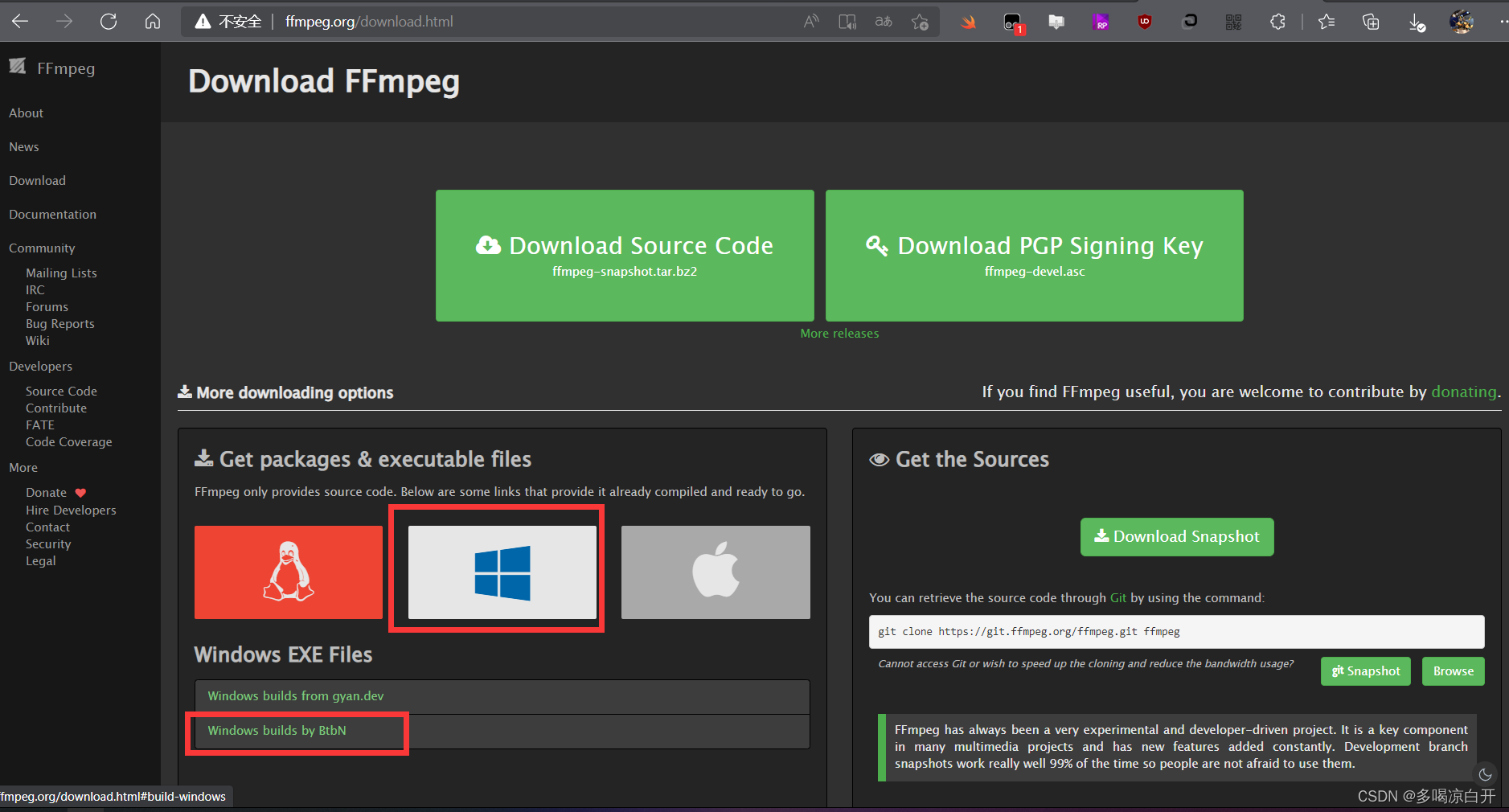The width and height of the screenshot is (1509, 812).
Task: Follow the Git link in sources text
Action: tap(1118, 598)
